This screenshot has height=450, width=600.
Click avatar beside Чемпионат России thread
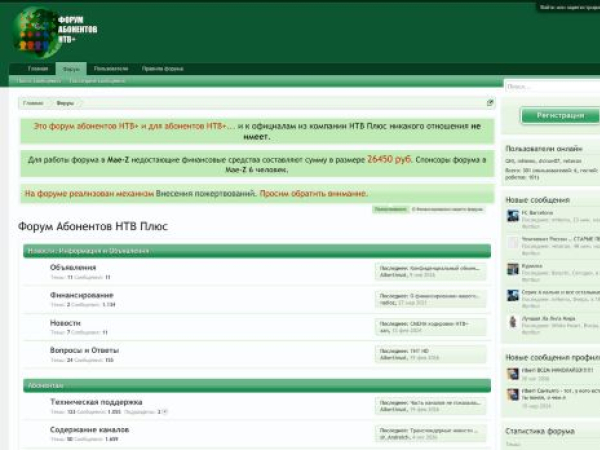[513, 242]
